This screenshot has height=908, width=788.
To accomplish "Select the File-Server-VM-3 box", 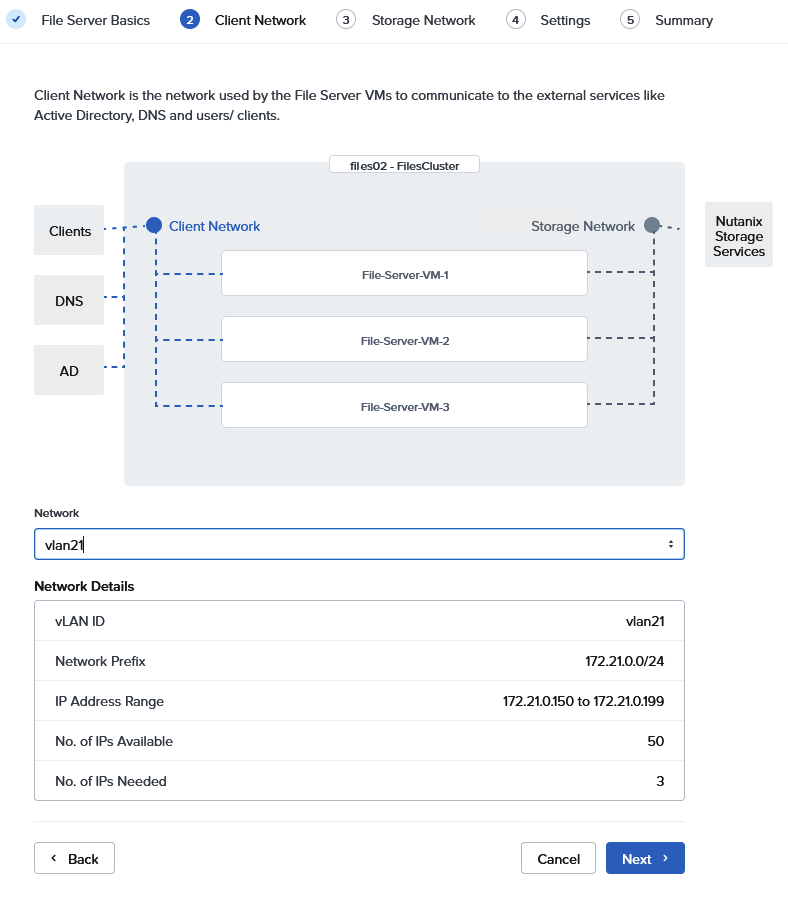I will click(x=404, y=406).
